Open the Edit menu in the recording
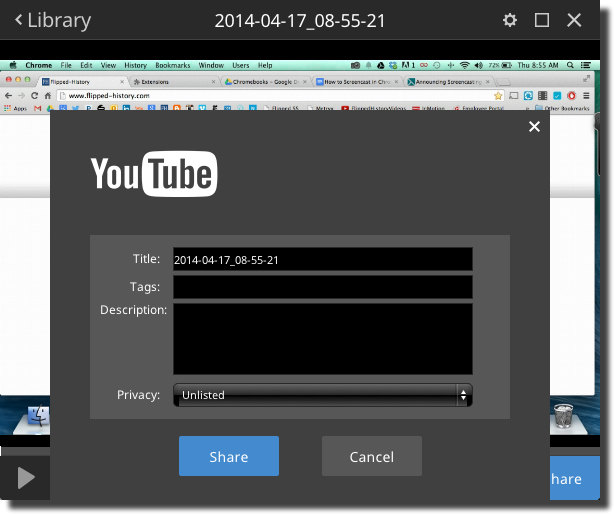This screenshot has width=614, height=514. point(86,65)
